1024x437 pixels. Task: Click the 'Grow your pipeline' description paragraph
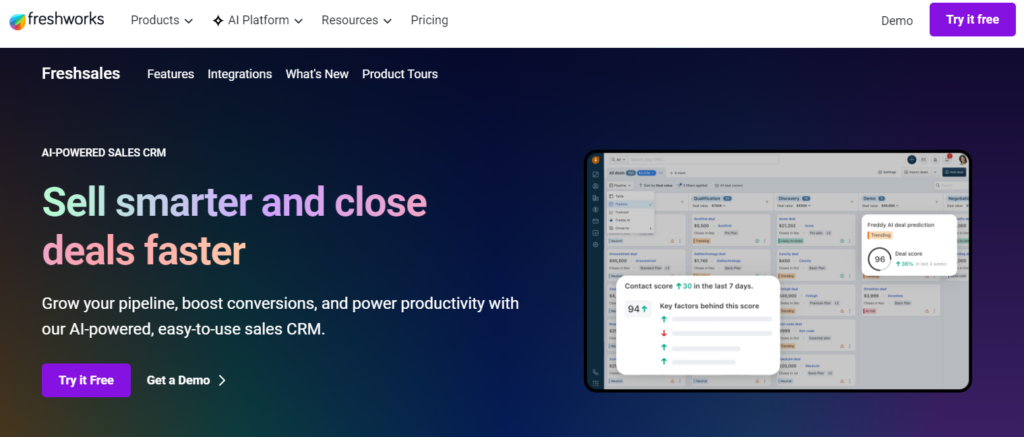tap(280, 316)
